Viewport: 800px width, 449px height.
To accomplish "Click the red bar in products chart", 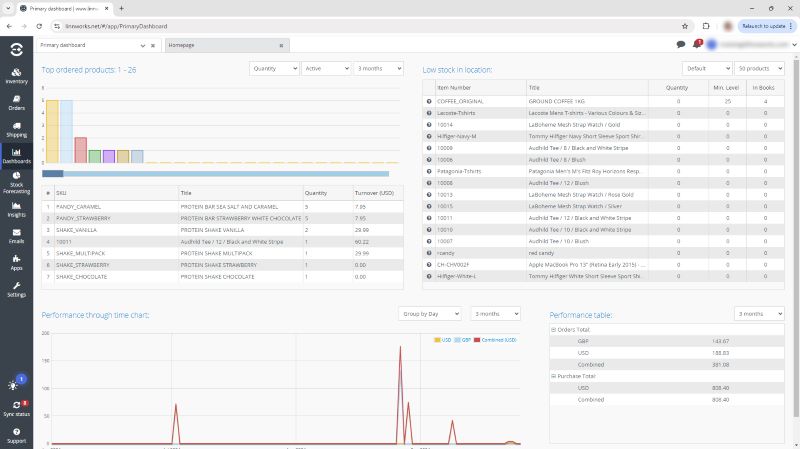I will (x=81, y=150).
